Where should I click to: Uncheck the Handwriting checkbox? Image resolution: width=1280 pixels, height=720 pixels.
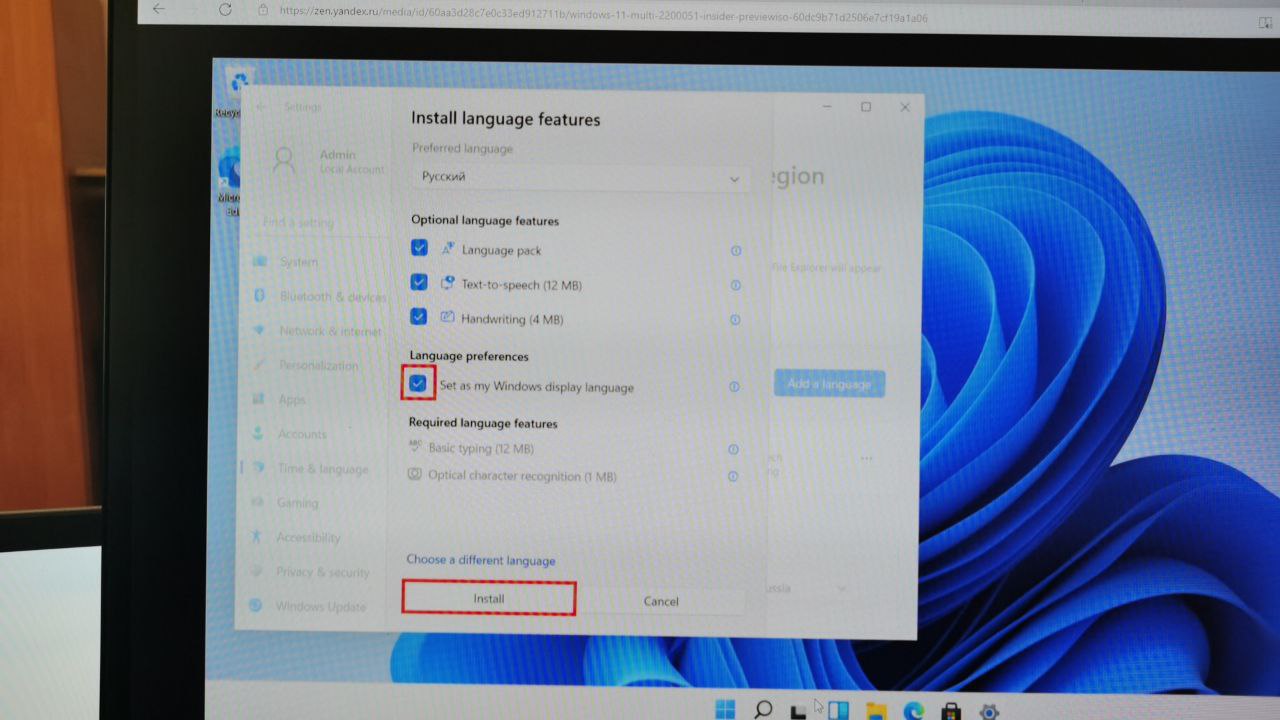pyautogui.click(x=418, y=316)
